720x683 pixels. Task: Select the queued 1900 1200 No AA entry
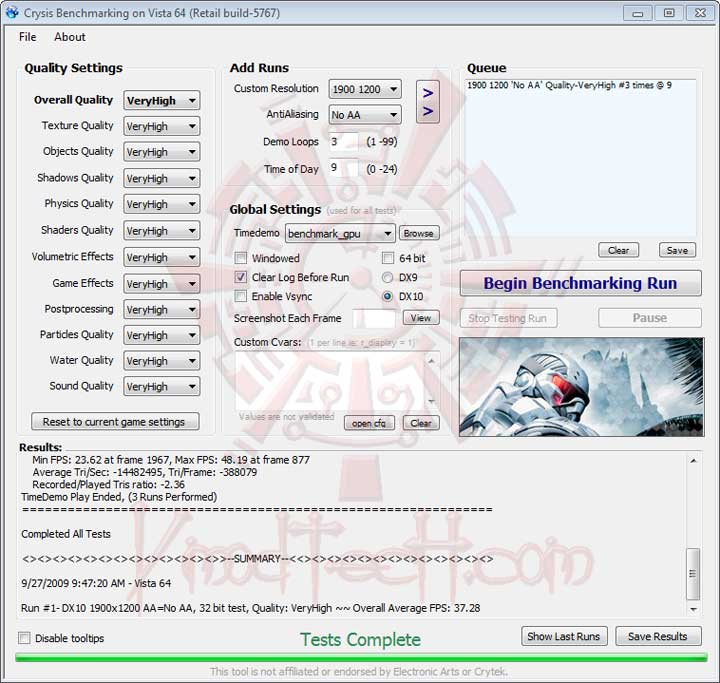coord(569,85)
